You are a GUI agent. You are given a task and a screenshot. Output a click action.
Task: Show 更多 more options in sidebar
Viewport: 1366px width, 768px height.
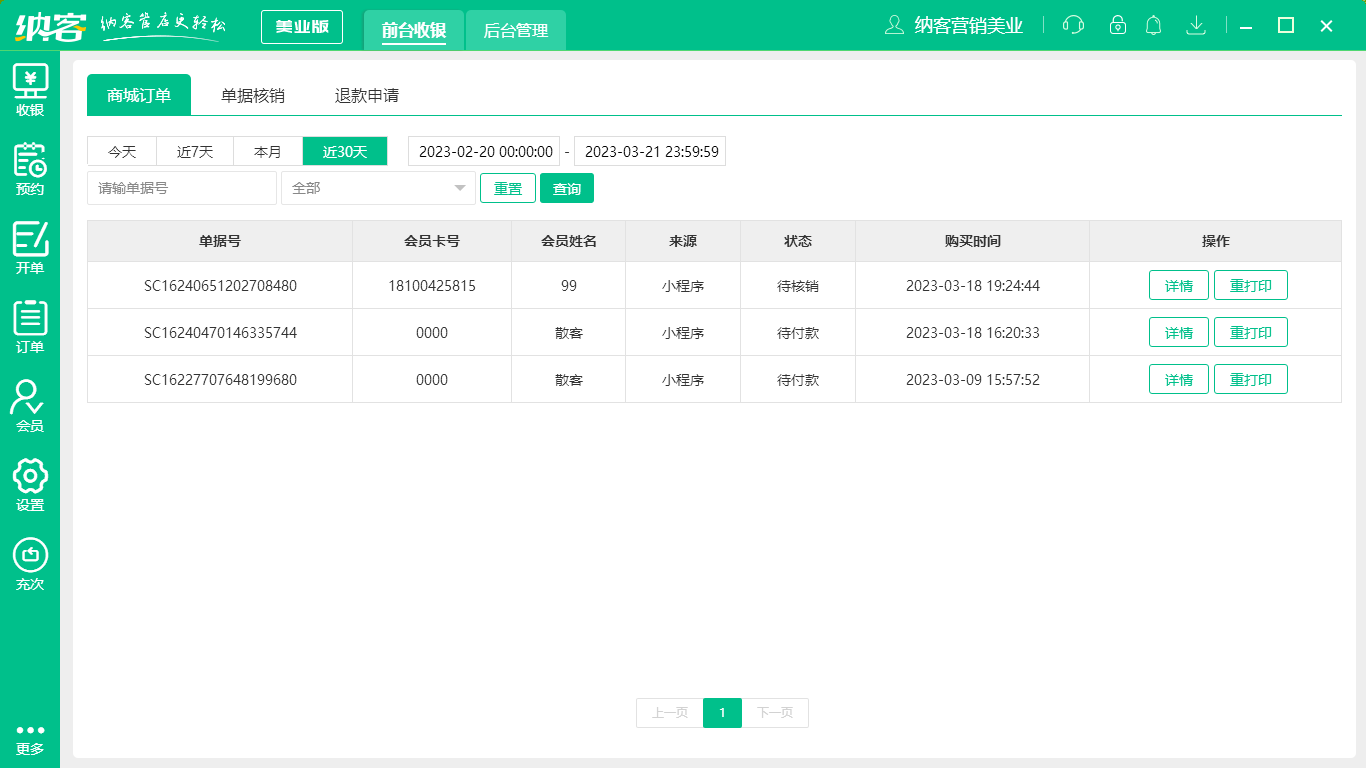tap(30, 740)
